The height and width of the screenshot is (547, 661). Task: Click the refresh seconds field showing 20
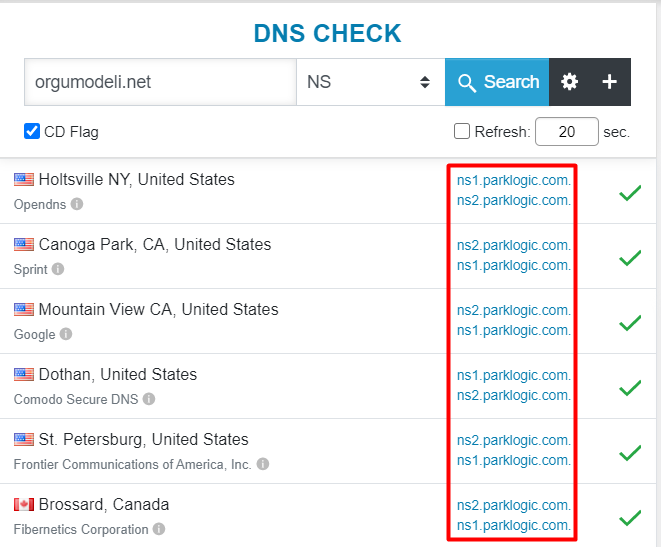567,131
